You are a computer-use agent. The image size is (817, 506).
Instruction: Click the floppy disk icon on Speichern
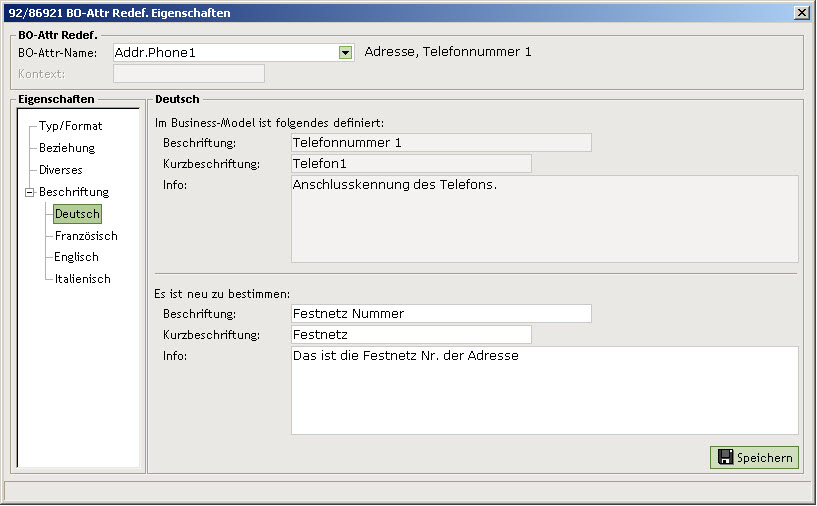click(x=725, y=457)
